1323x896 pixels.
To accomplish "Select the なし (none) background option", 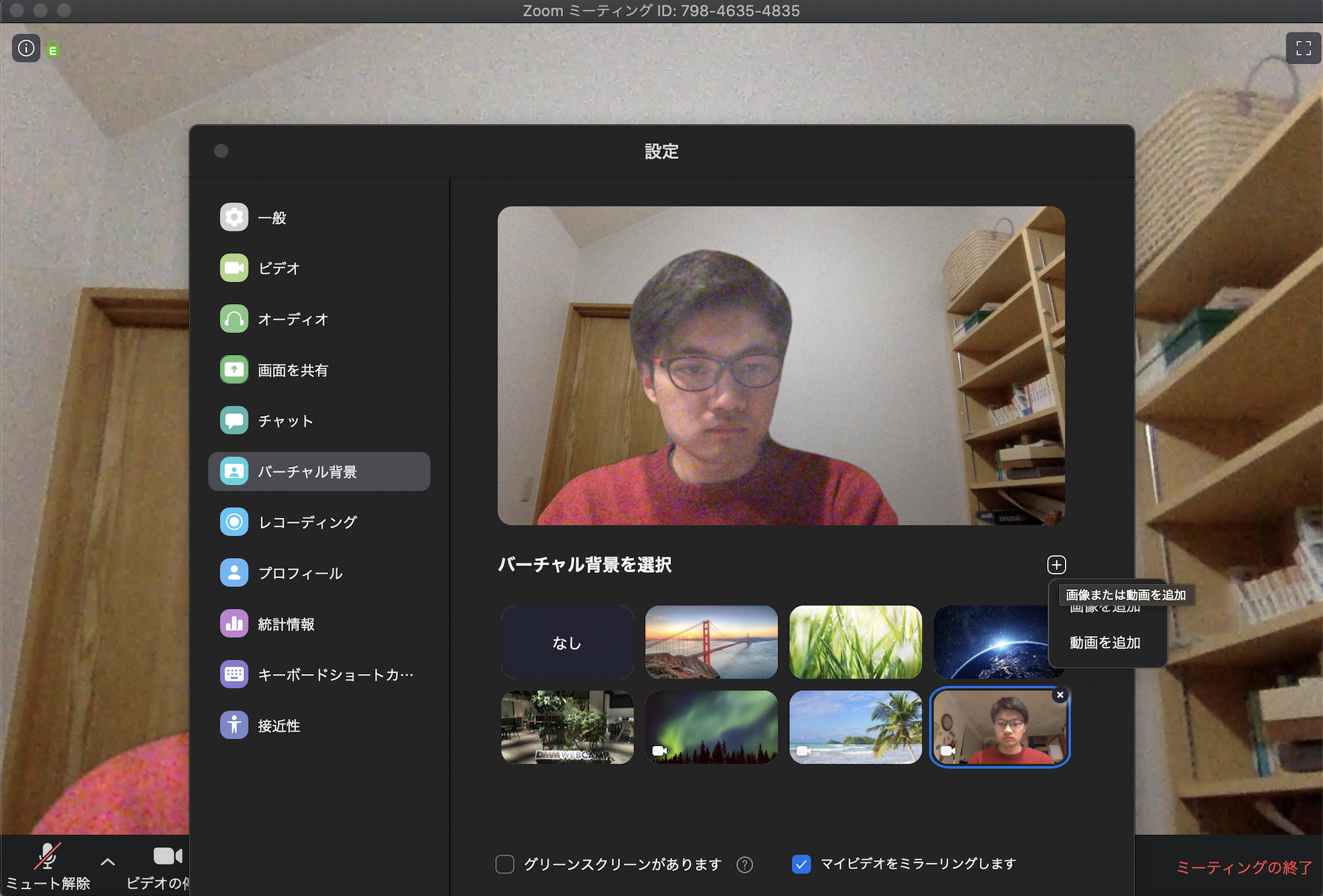I will click(567, 642).
